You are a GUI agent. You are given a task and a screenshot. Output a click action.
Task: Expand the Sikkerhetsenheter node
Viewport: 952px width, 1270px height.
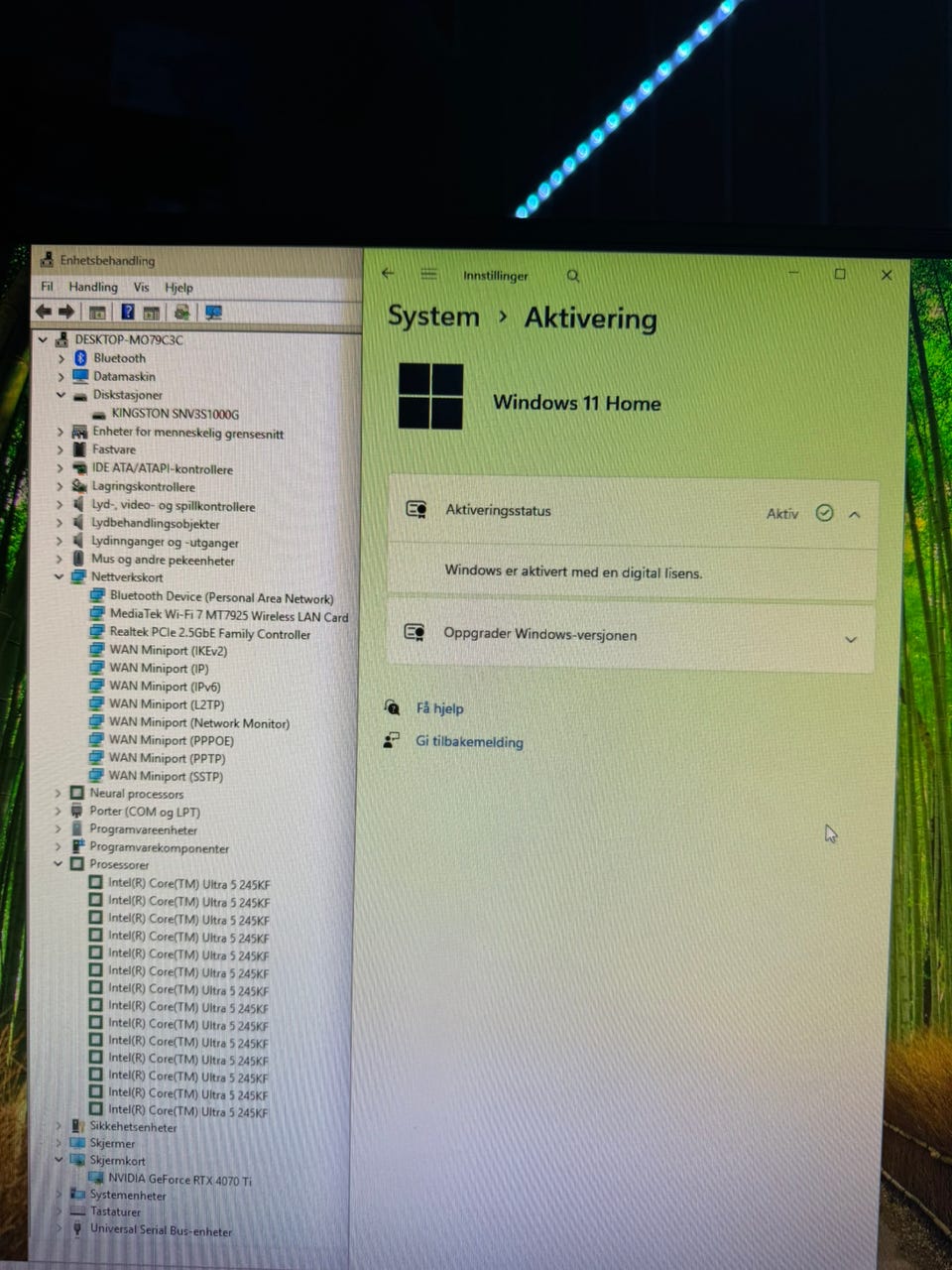pyautogui.click(x=59, y=1126)
